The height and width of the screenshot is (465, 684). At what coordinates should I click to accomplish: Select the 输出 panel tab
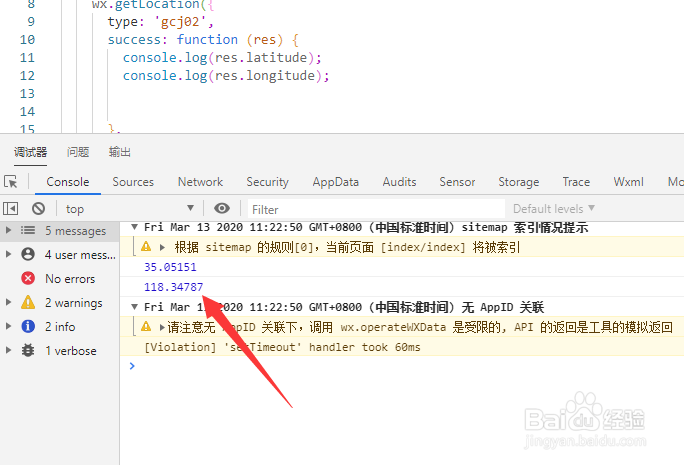tap(120, 152)
